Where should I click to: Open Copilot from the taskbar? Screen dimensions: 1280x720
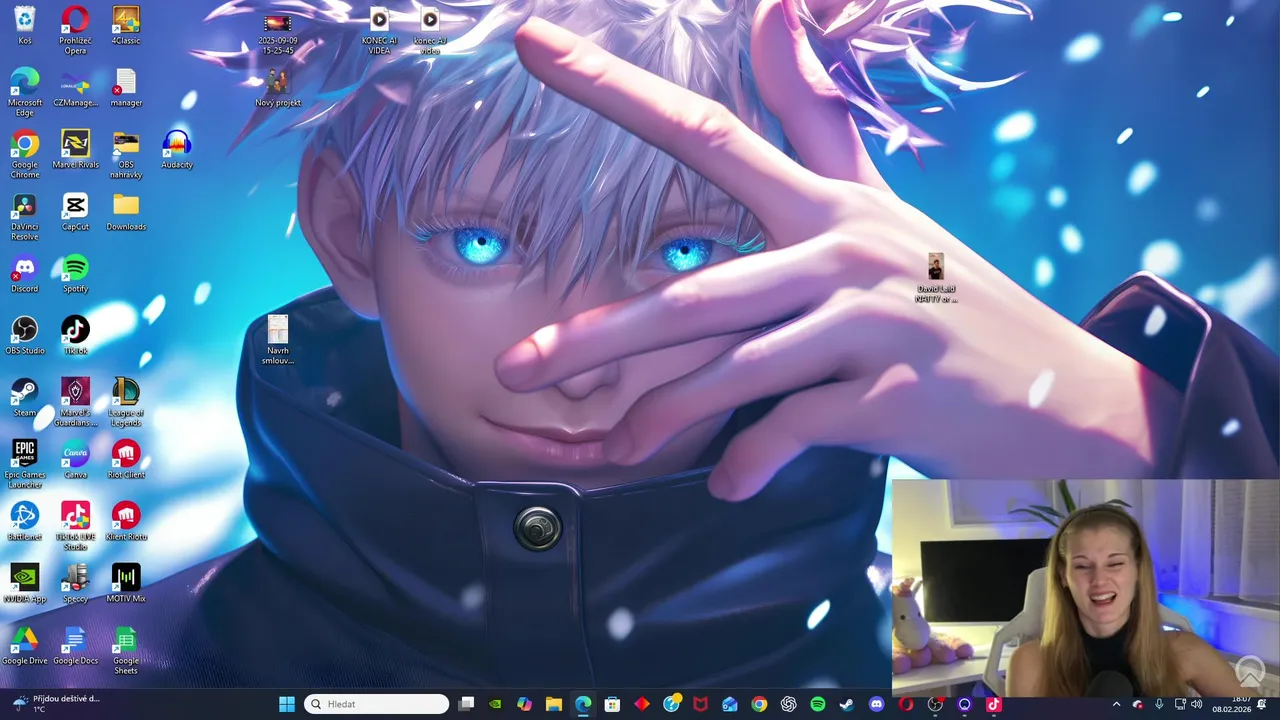pos(524,704)
